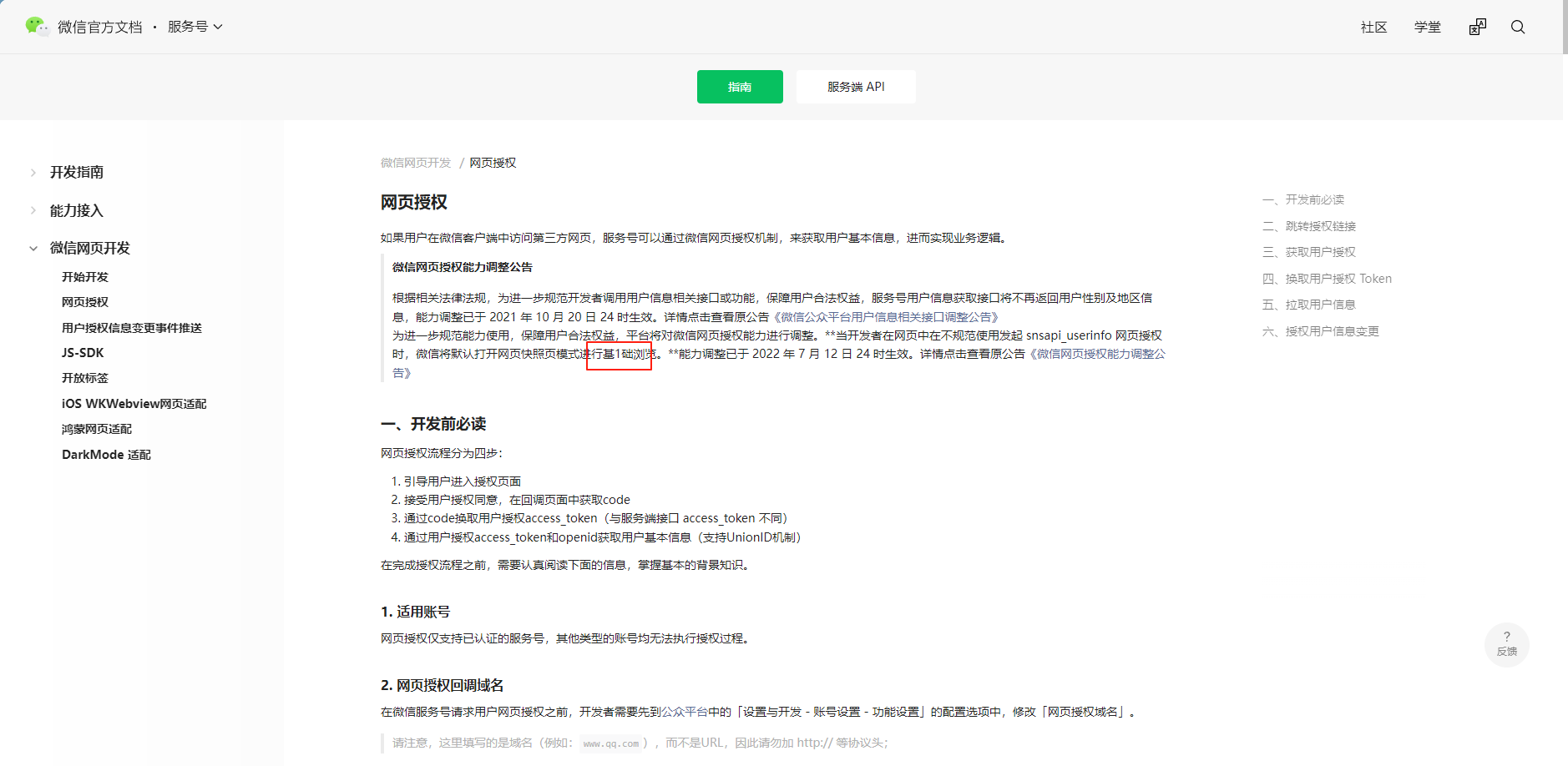The width and height of the screenshot is (1568, 766).
Task: Open 鸿蒙网页适配 in the sidebar
Action: (97, 429)
